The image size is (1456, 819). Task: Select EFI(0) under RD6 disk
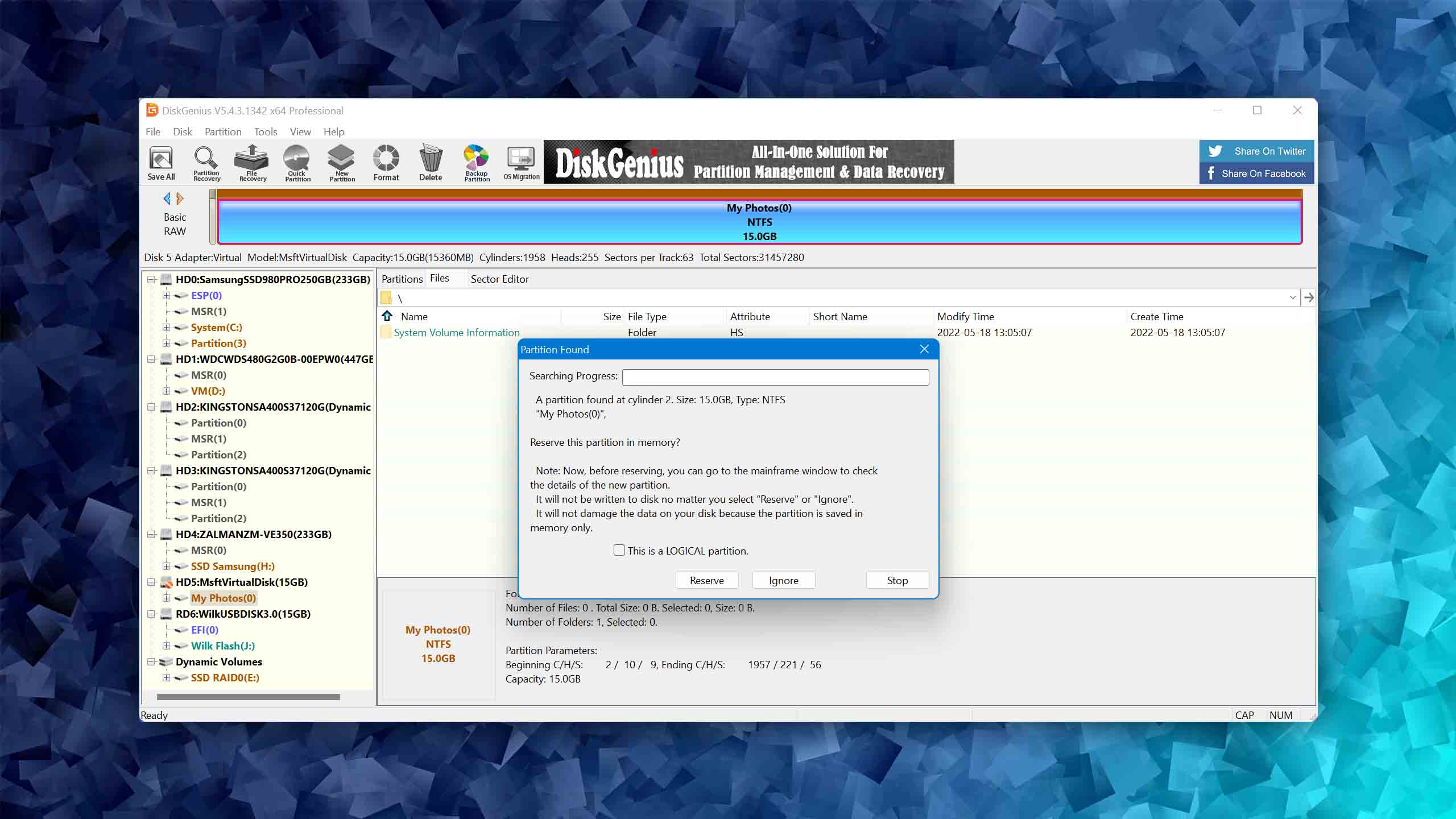point(205,630)
